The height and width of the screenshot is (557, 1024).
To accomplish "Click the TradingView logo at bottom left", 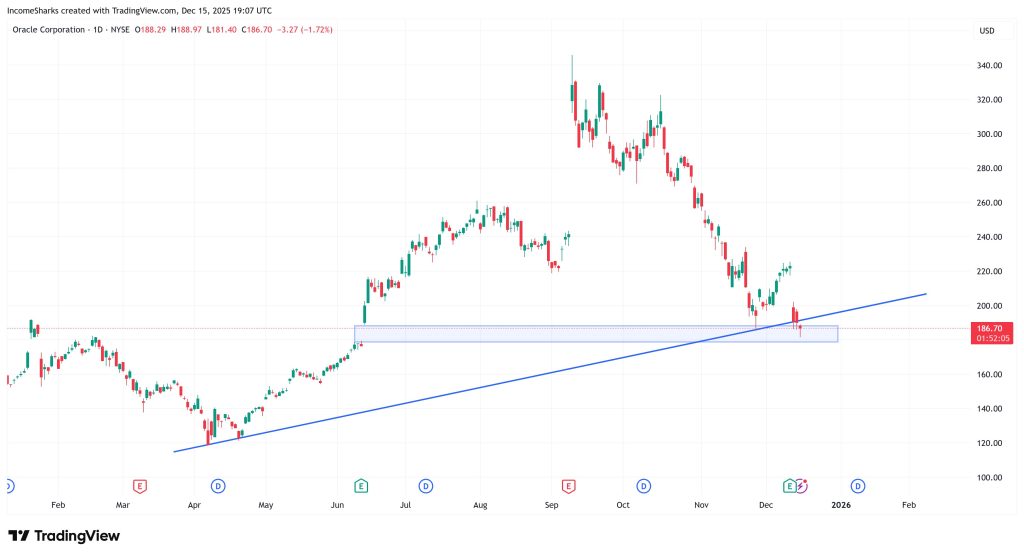I will pos(64,536).
